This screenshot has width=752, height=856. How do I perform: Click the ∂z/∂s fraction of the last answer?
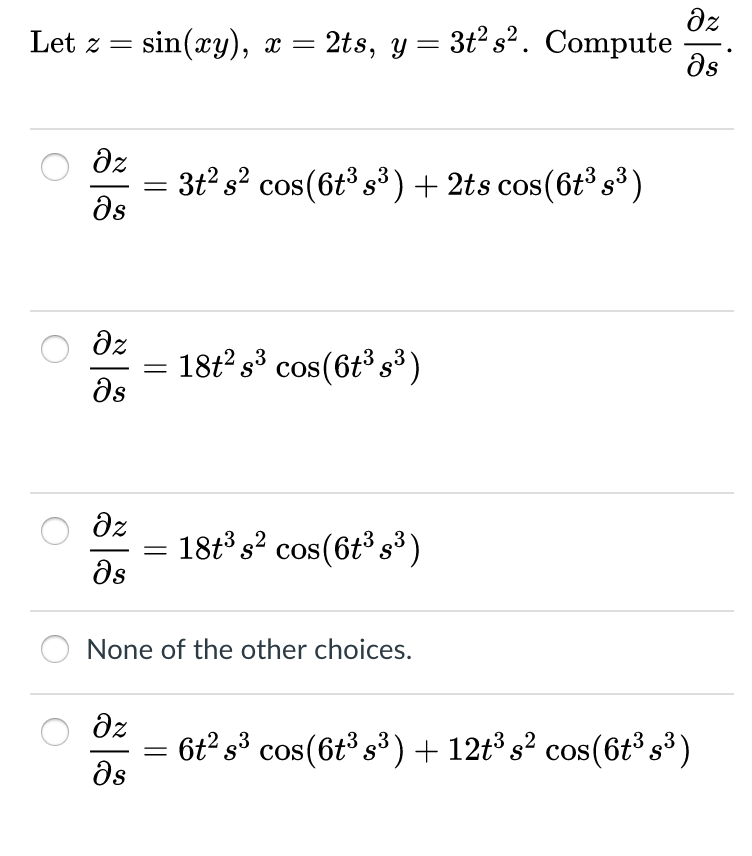point(110,750)
